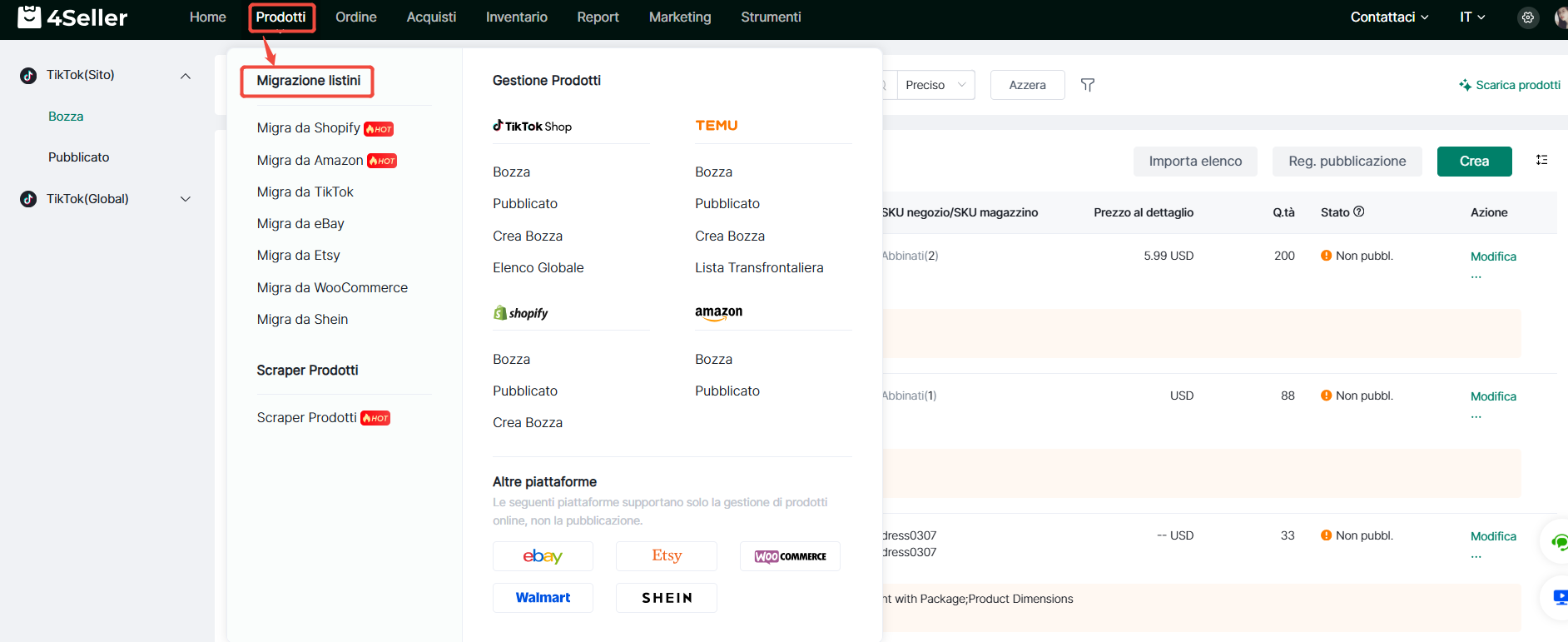Screen dimensions: 1568x642
Task: Open the Contattaci dropdown
Action: point(1389,17)
